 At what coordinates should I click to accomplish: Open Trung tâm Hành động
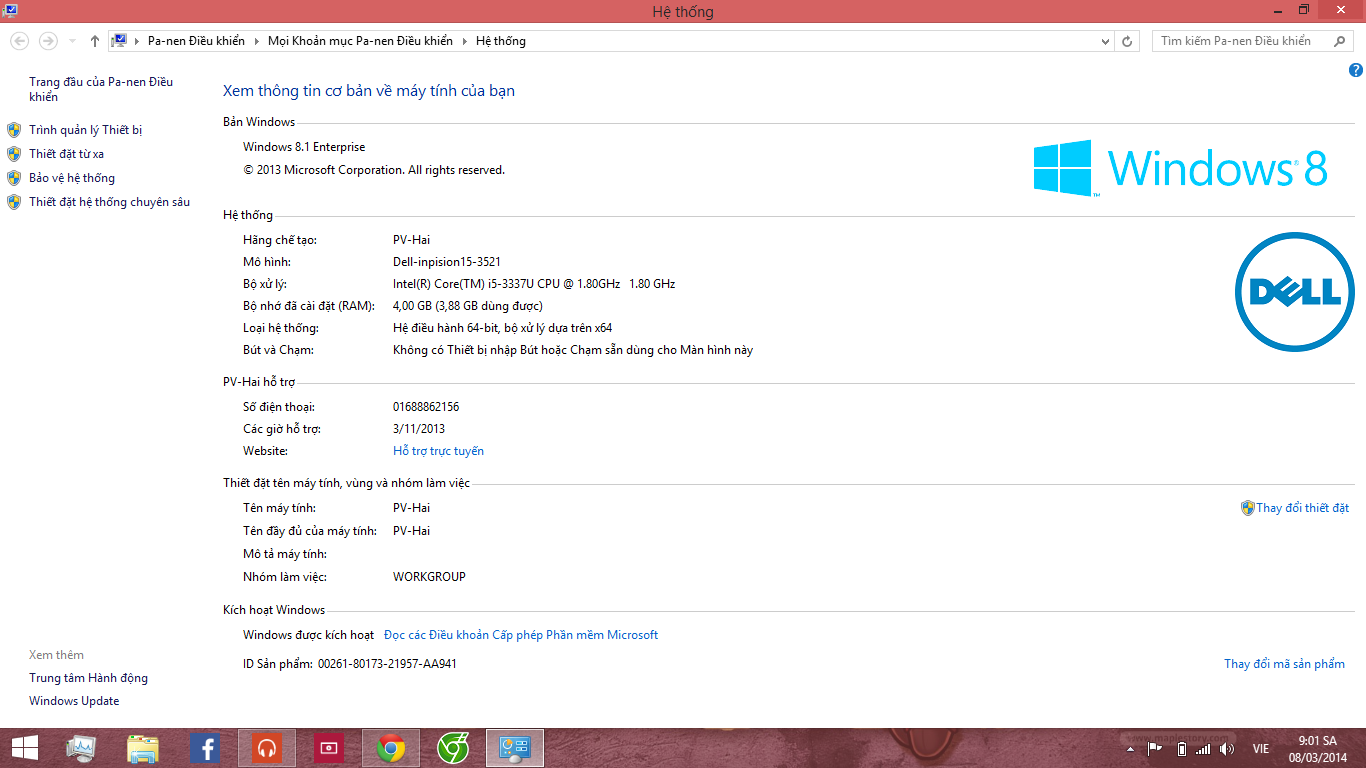point(88,678)
